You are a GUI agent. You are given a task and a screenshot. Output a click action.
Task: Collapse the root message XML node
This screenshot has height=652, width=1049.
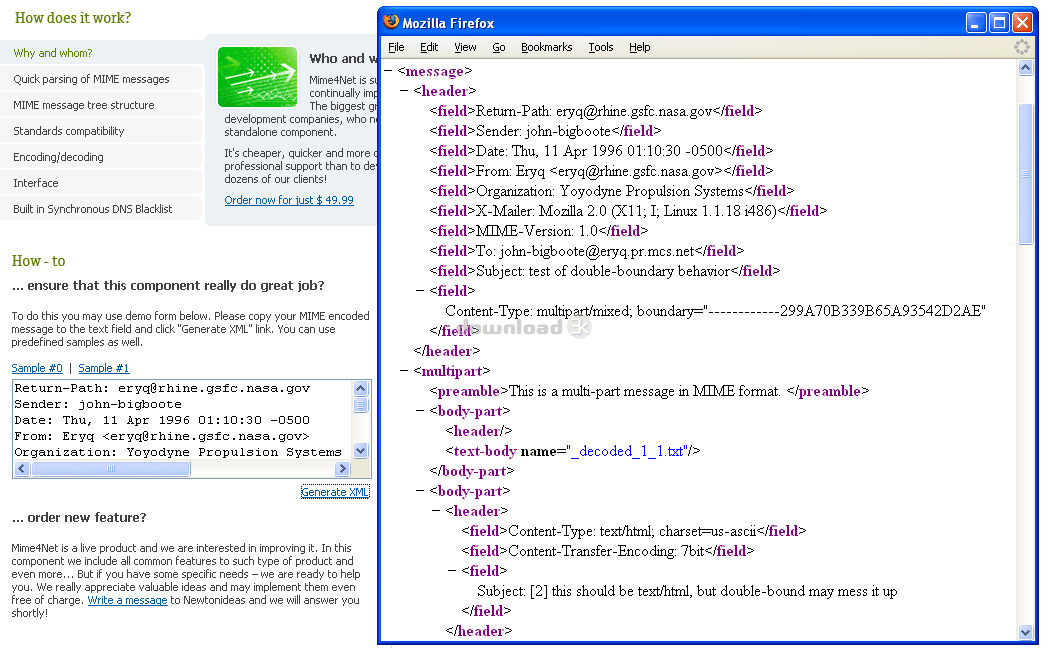pyautogui.click(x=388, y=70)
